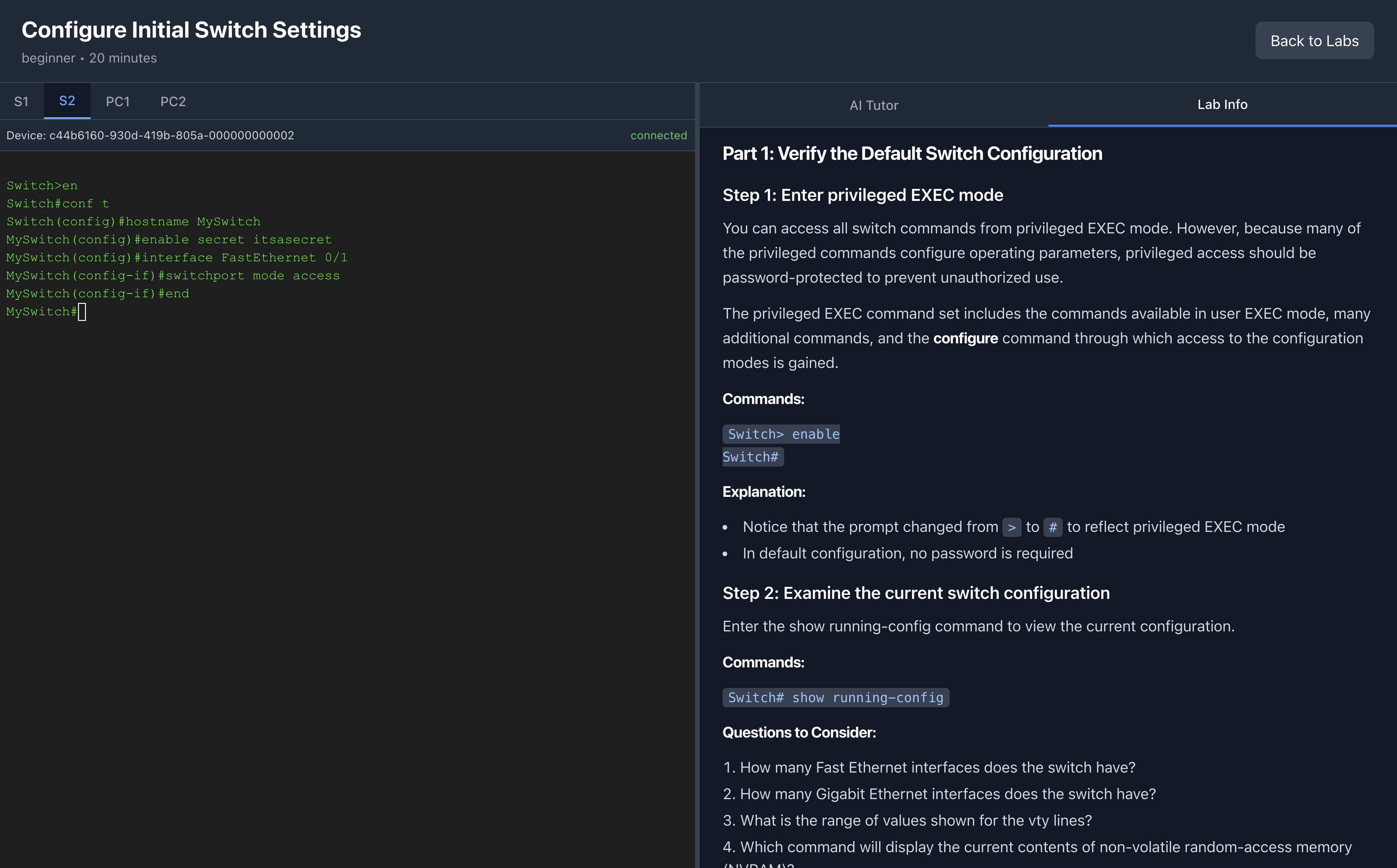Click the 'show running-config' command snippet
The width and height of the screenshot is (1397, 868).
835,697
